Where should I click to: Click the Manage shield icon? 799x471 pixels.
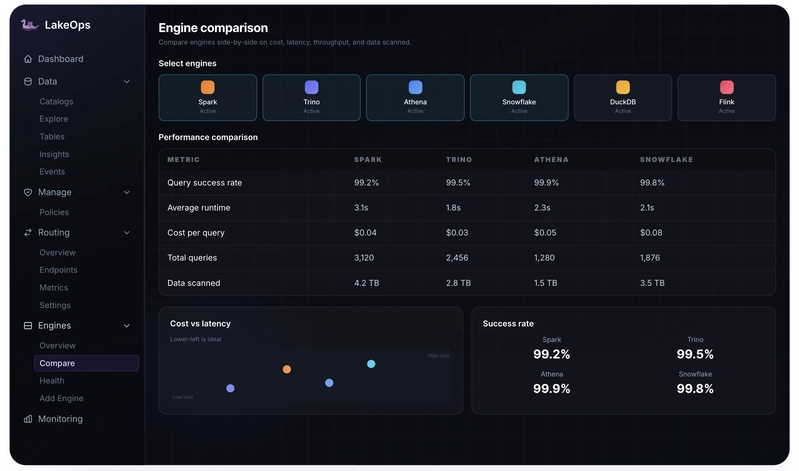pos(28,192)
